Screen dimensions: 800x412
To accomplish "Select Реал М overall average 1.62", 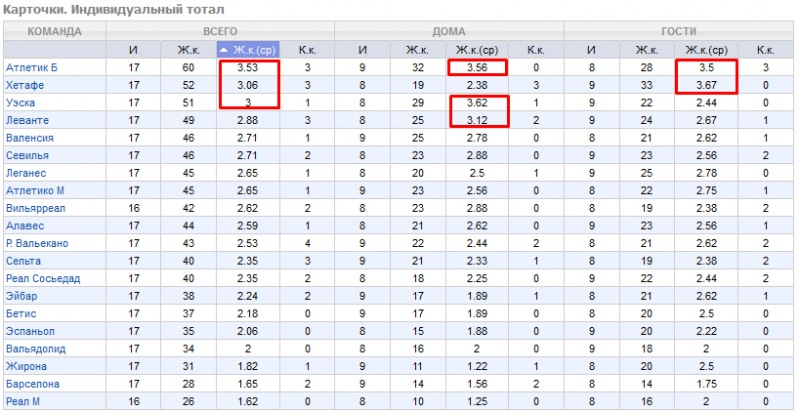I will click(x=248, y=401).
